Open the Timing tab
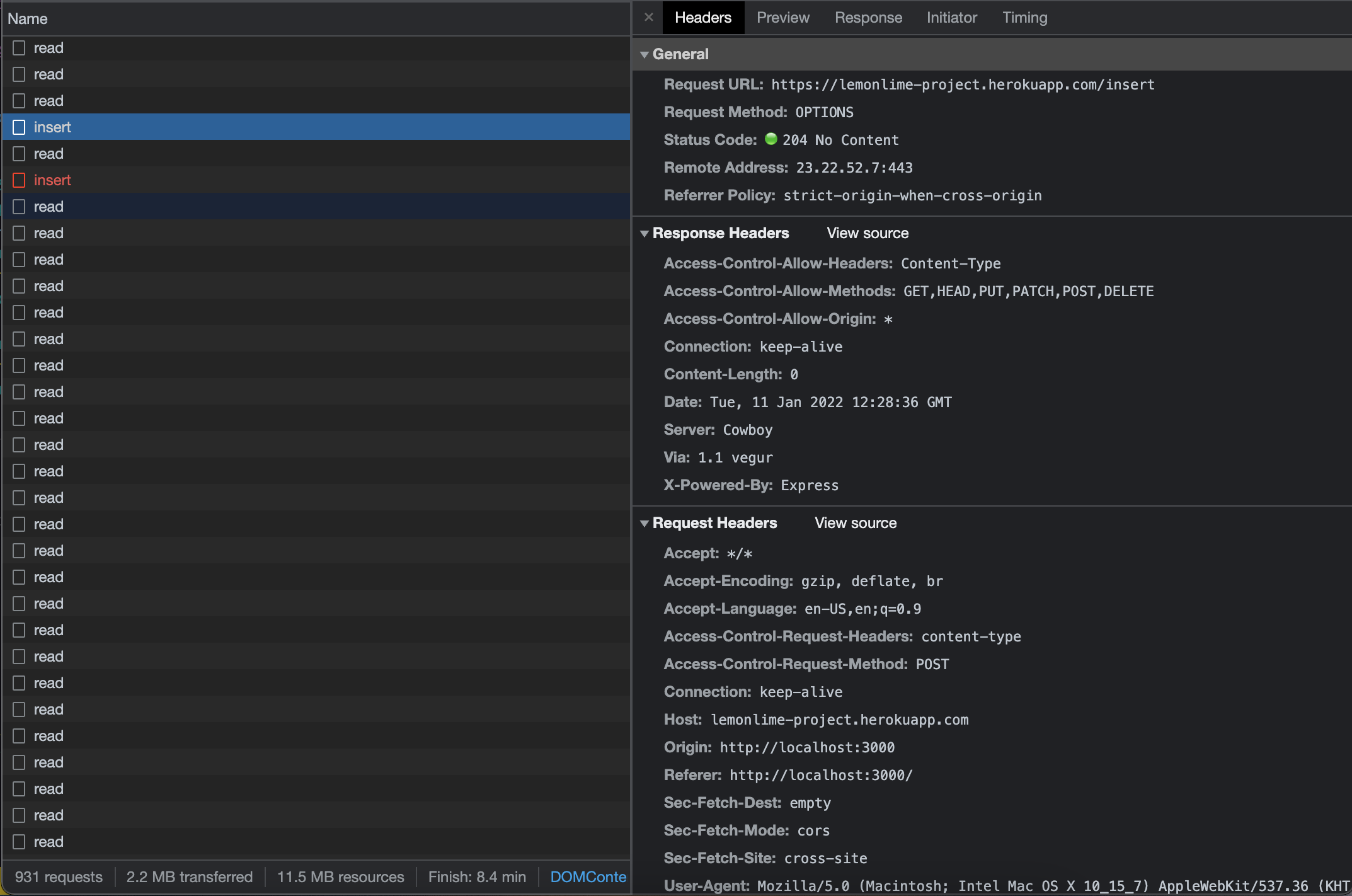 tap(1024, 18)
